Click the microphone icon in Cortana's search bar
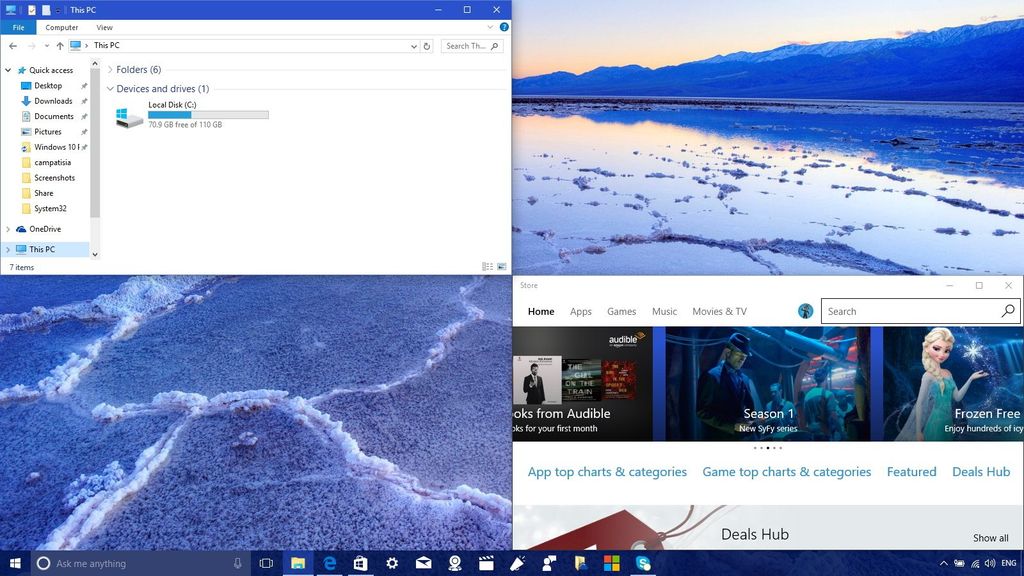The height and width of the screenshot is (576, 1024). (x=236, y=563)
